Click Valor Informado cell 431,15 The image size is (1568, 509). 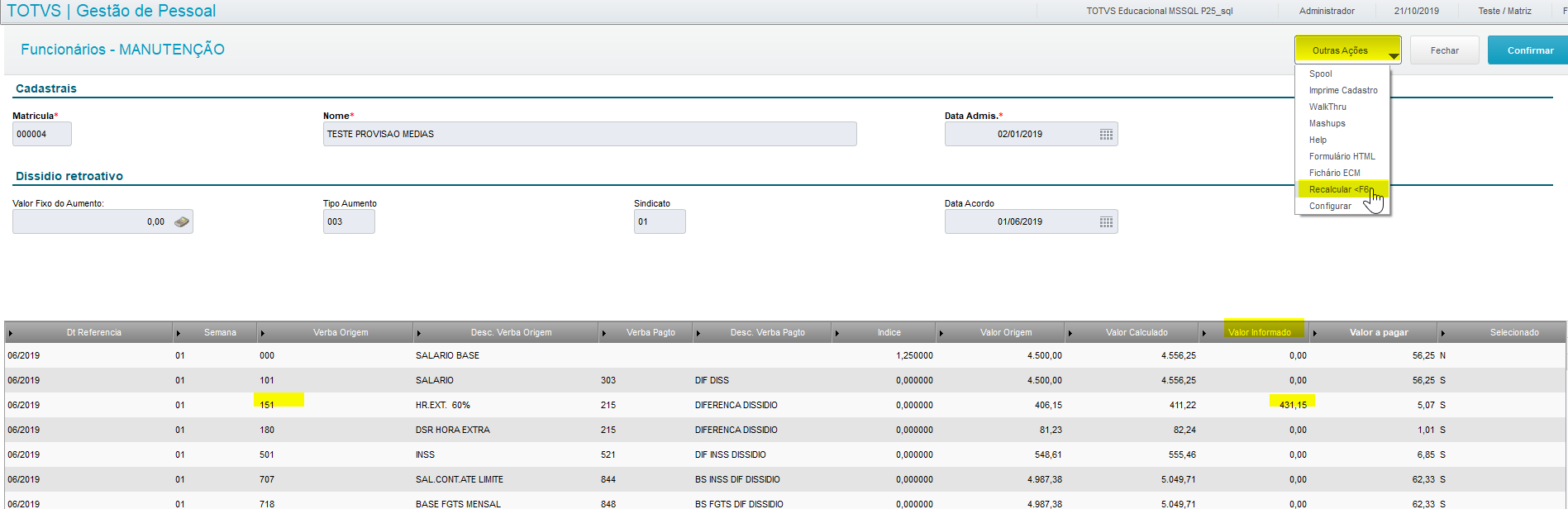pyautogui.click(x=1293, y=405)
